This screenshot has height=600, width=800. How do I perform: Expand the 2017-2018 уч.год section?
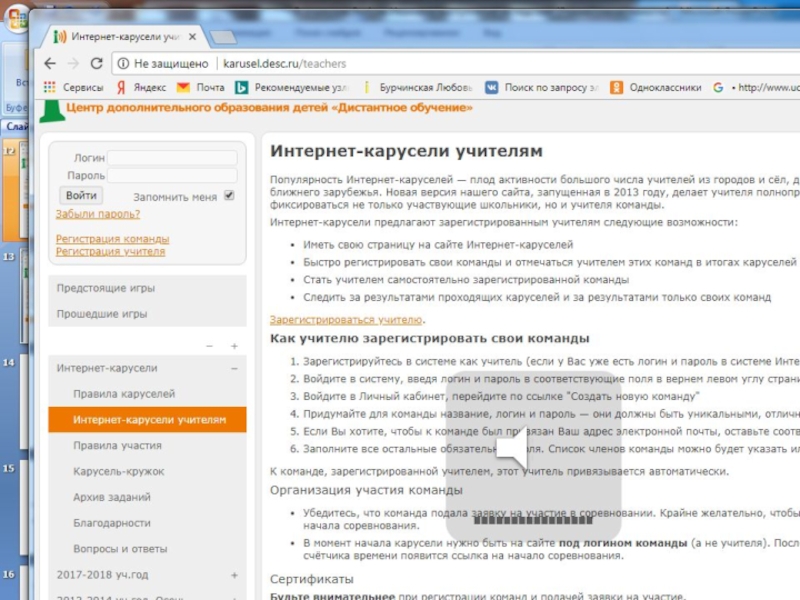tap(234, 575)
